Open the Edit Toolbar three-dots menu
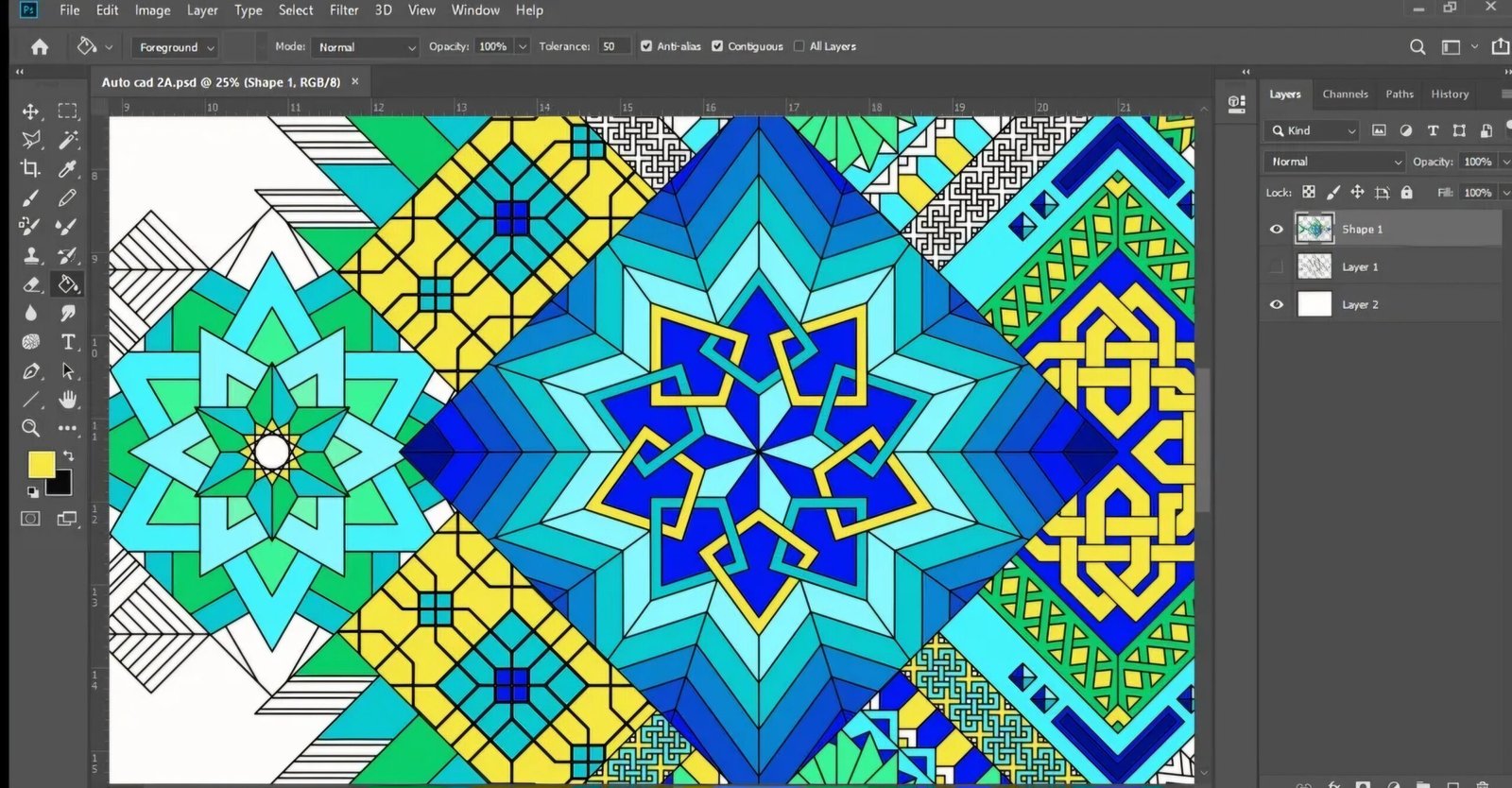Image resolution: width=1512 pixels, height=788 pixels. click(x=67, y=428)
